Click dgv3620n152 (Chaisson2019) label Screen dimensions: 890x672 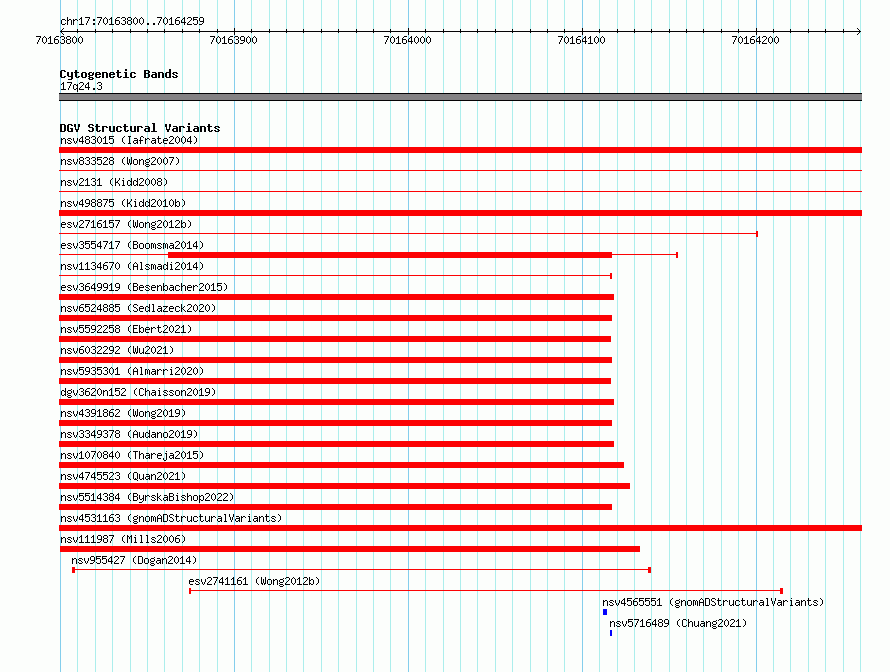[138, 392]
